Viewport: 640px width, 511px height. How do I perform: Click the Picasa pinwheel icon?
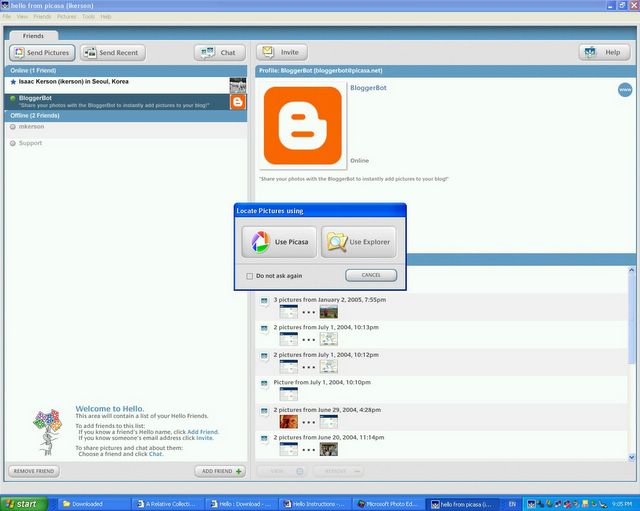click(x=260, y=242)
